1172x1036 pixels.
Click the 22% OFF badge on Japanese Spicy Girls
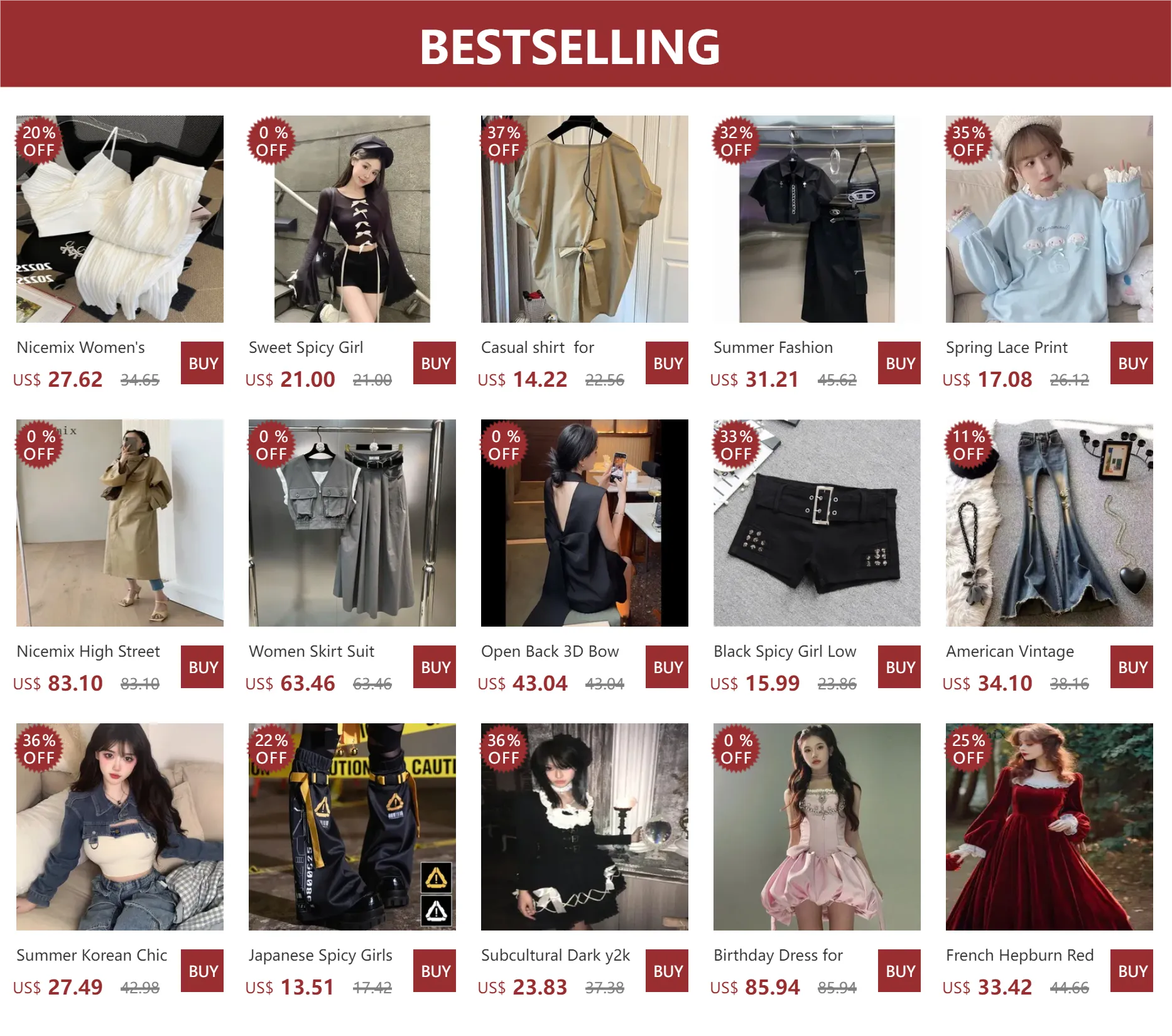point(271,748)
